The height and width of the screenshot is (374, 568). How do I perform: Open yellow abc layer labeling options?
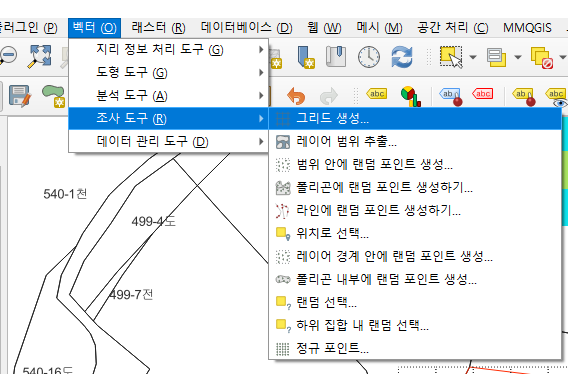(376, 94)
